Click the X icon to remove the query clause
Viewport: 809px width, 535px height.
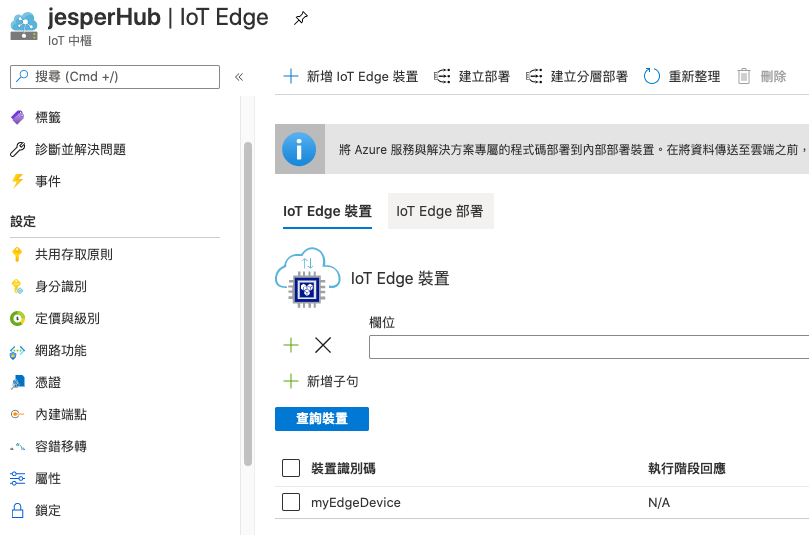[x=323, y=346]
